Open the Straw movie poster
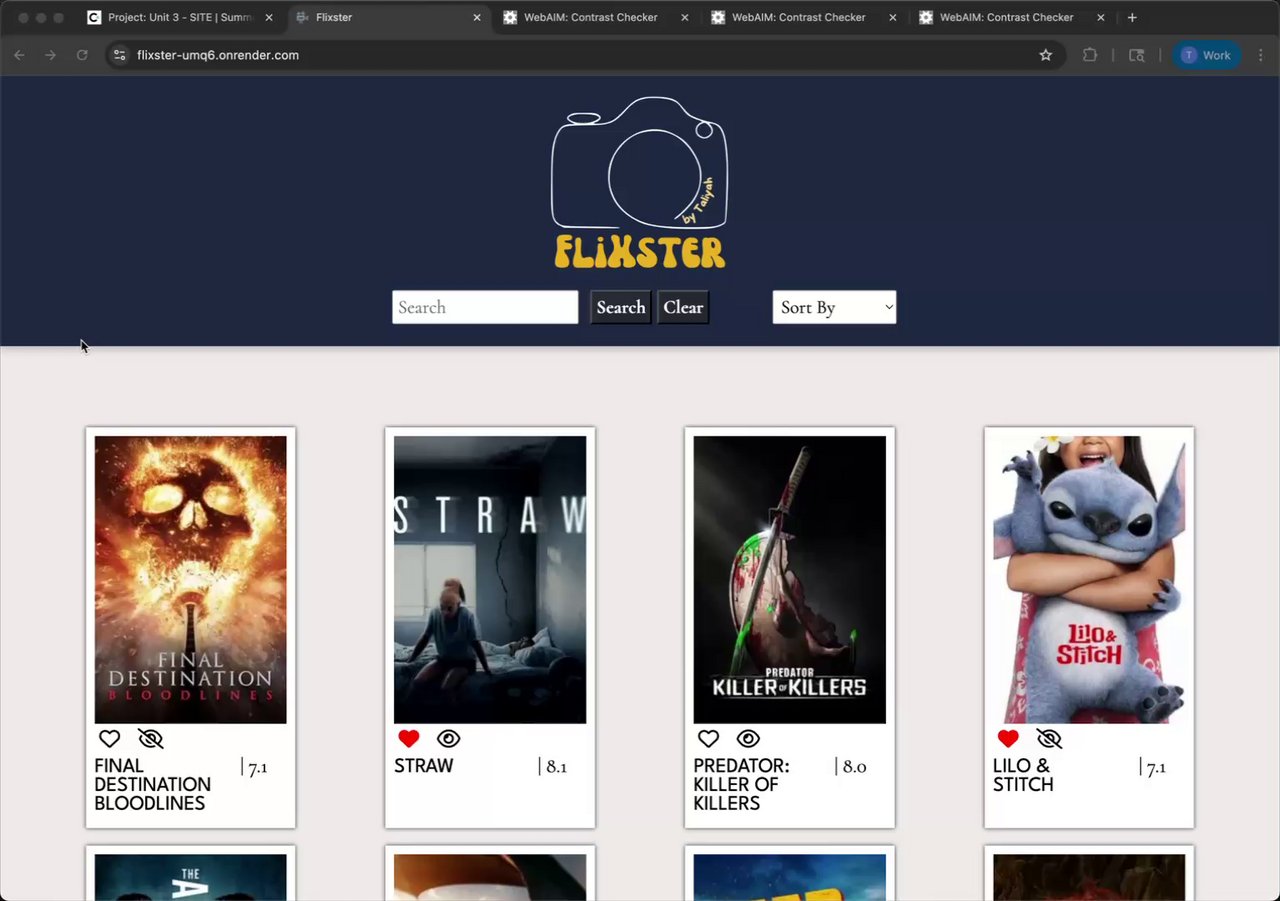1280x901 pixels. [x=490, y=580]
